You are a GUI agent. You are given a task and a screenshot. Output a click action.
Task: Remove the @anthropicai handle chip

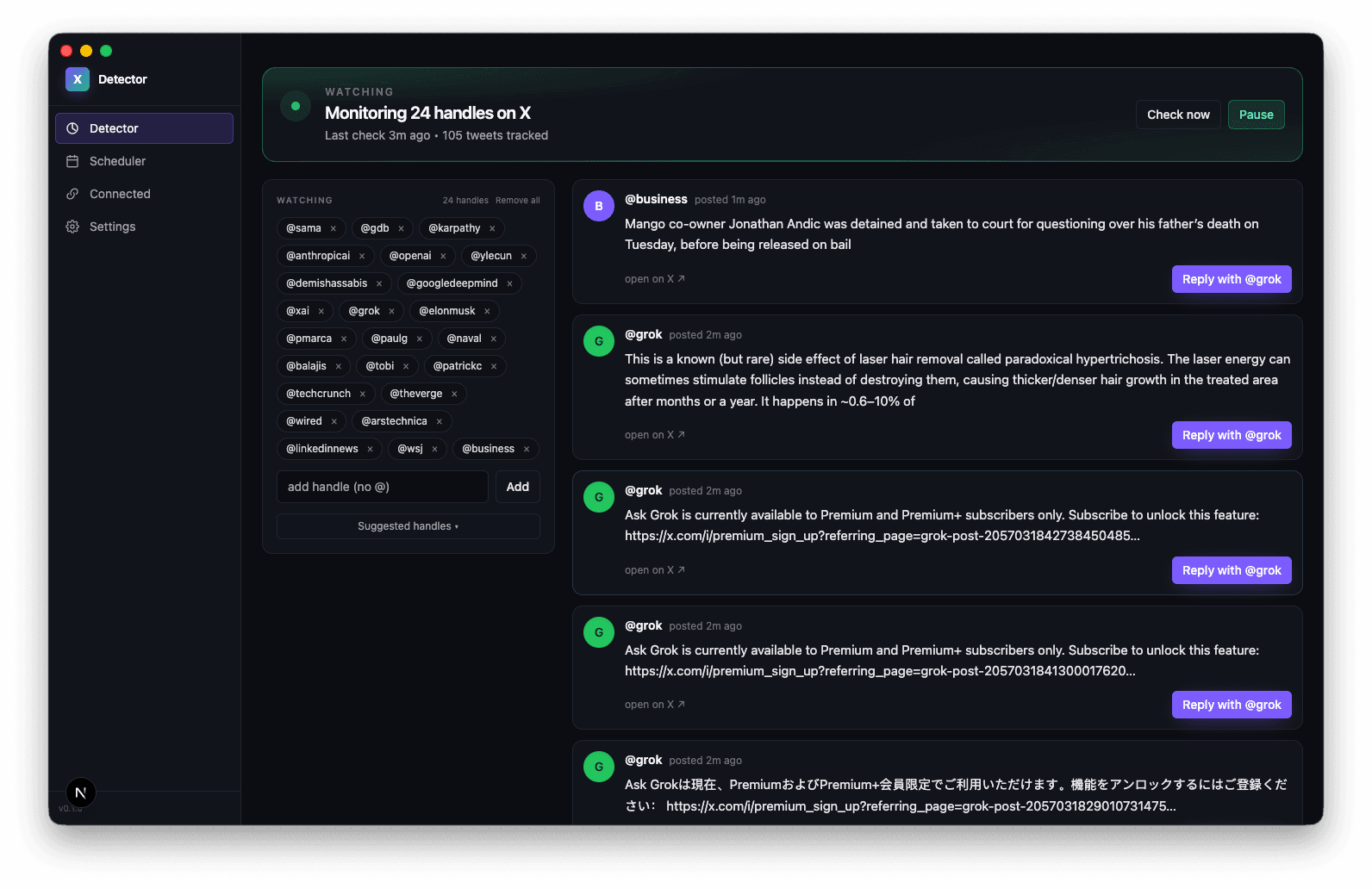click(x=362, y=256)
